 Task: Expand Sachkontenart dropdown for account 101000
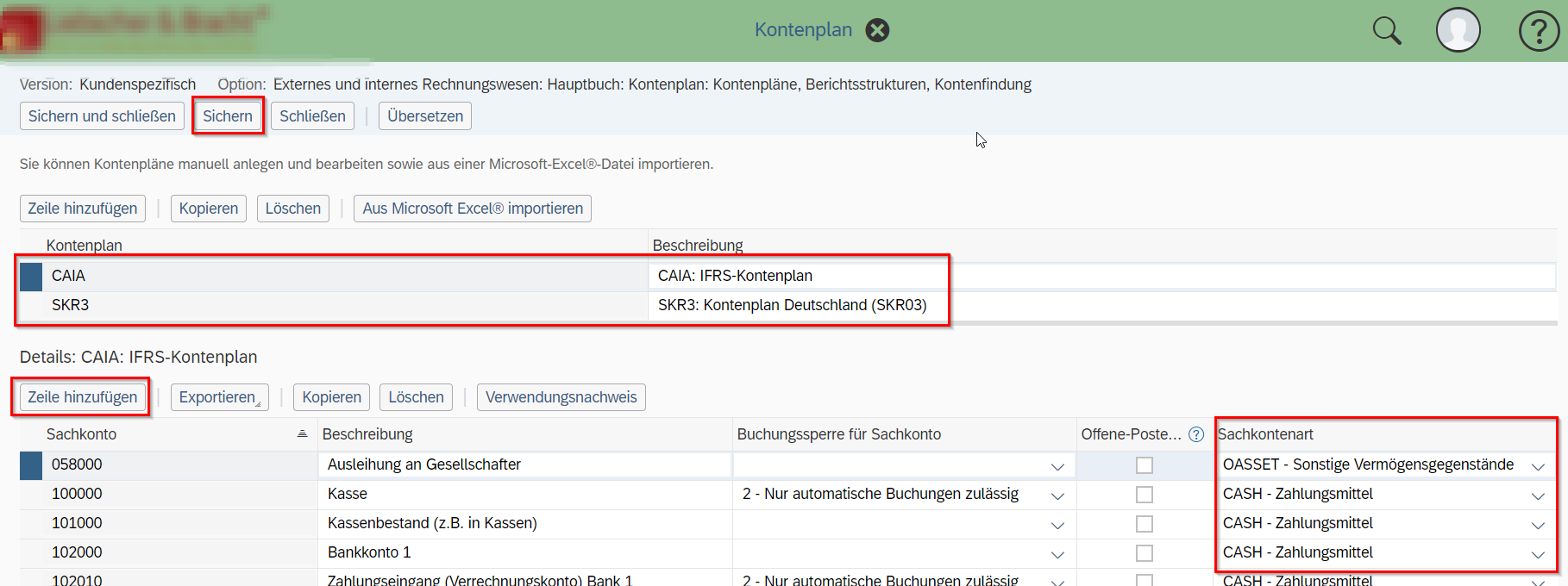coord(1537,525)
